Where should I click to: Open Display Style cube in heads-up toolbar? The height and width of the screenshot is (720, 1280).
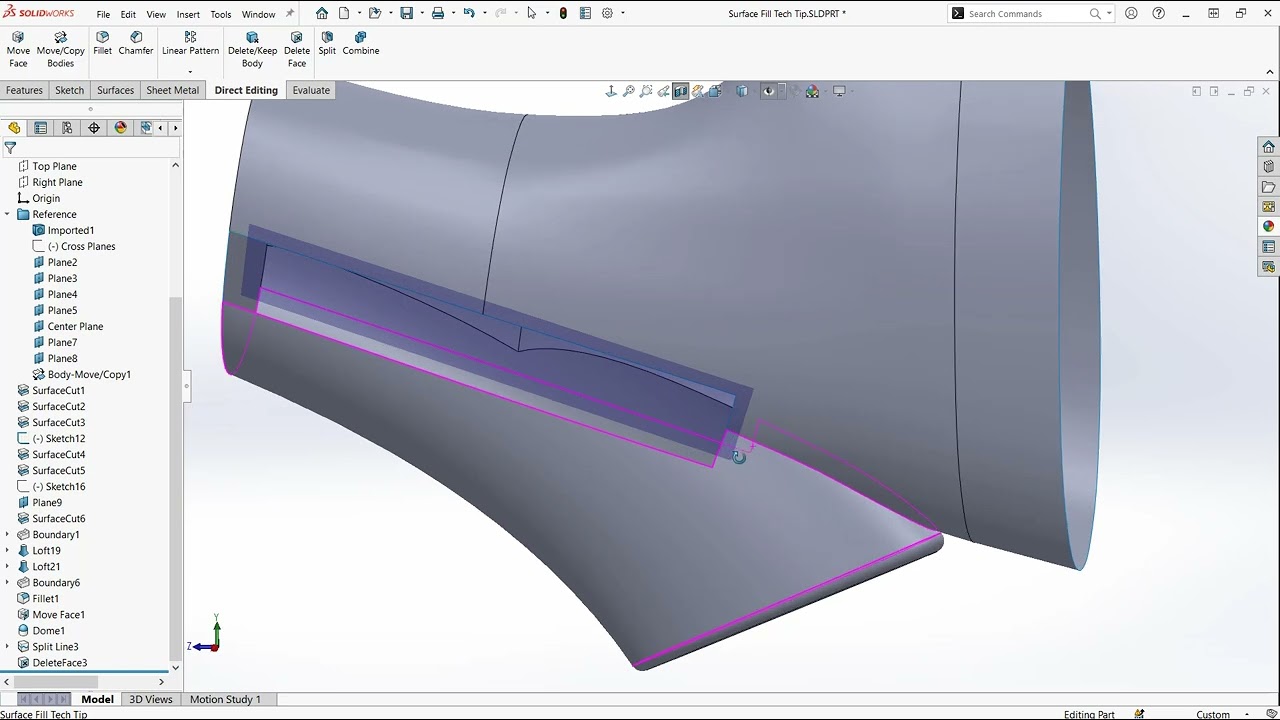742,91
